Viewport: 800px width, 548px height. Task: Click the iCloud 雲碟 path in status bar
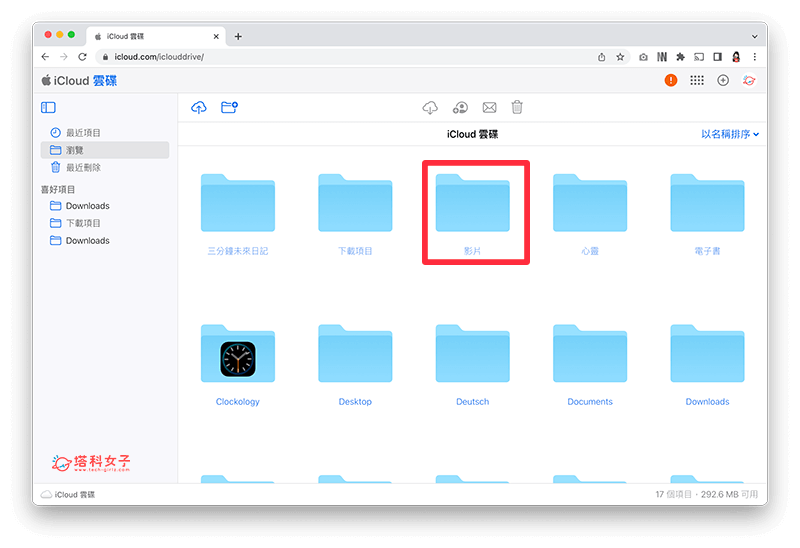(x=68, y=494)
